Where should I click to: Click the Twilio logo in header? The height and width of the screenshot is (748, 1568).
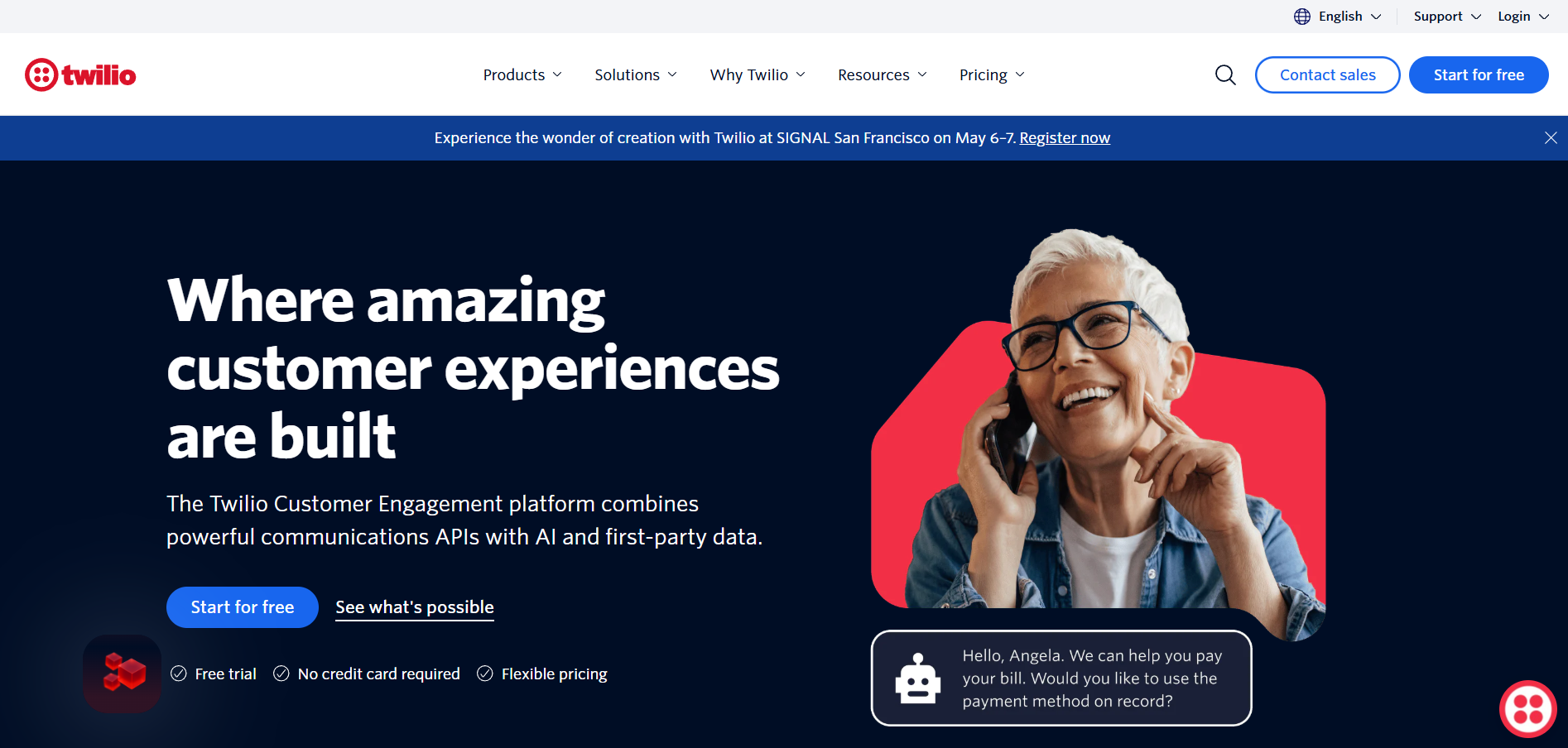(x=80, y=75)
